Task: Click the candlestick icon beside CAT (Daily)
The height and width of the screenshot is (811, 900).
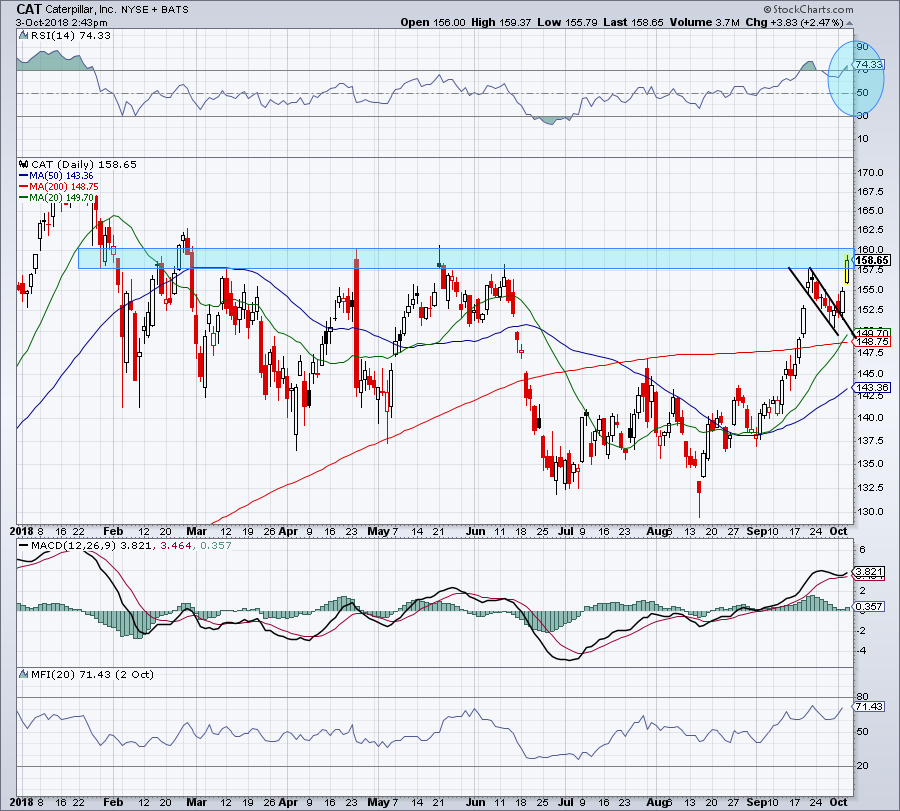Action: (x=24, y=165)
